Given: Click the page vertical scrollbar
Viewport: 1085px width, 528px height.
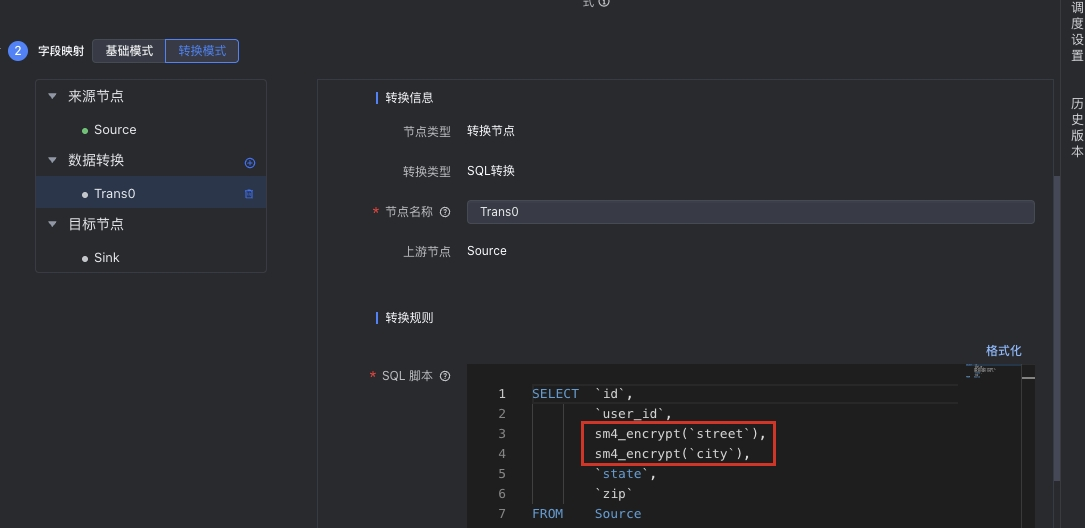Looking at the screenshot, I should coord(1055,300).
